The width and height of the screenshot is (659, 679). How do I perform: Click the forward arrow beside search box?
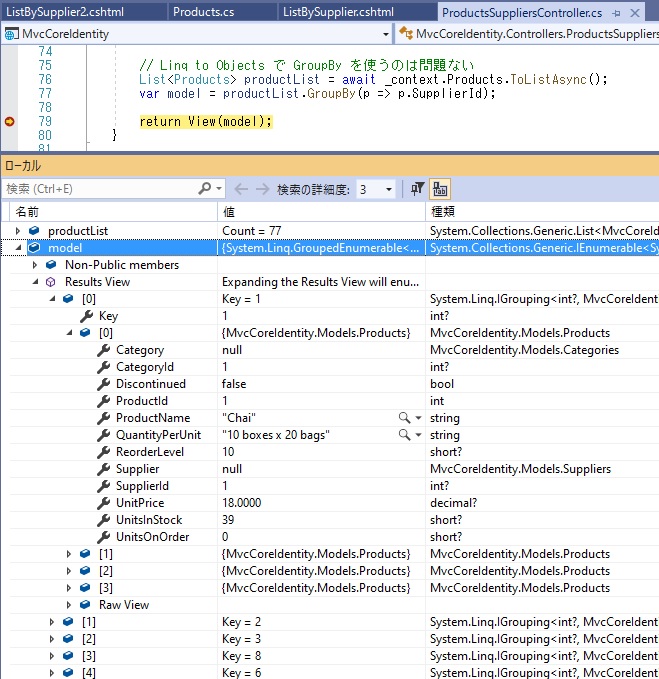point(262,189)
